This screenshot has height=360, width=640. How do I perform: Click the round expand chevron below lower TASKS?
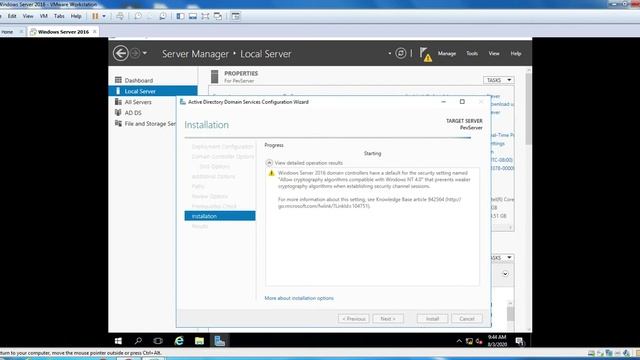[505, 274]
